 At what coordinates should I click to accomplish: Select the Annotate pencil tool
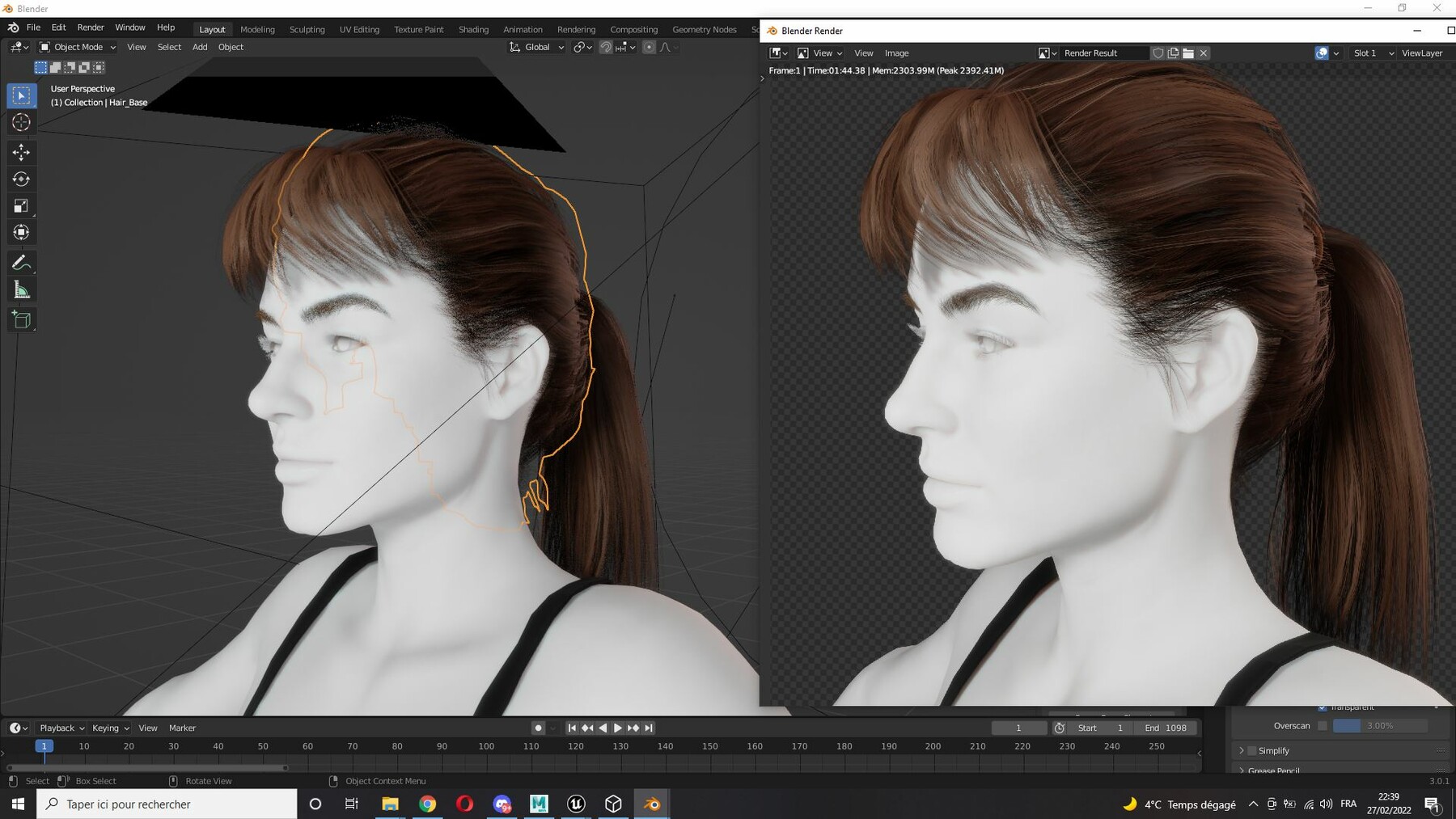22,263
